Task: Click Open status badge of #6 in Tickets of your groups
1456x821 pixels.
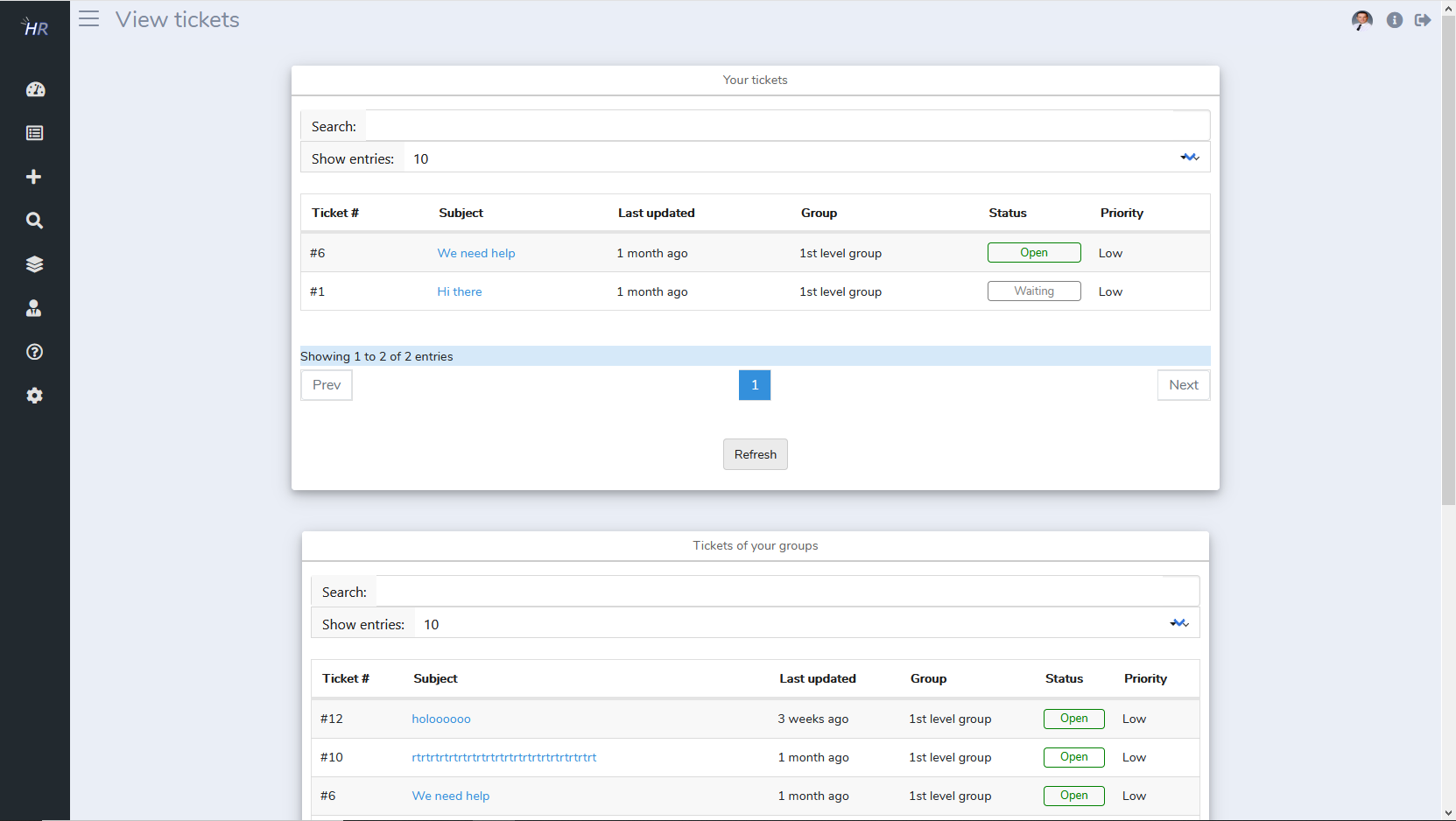Action: pos(1074,796)
